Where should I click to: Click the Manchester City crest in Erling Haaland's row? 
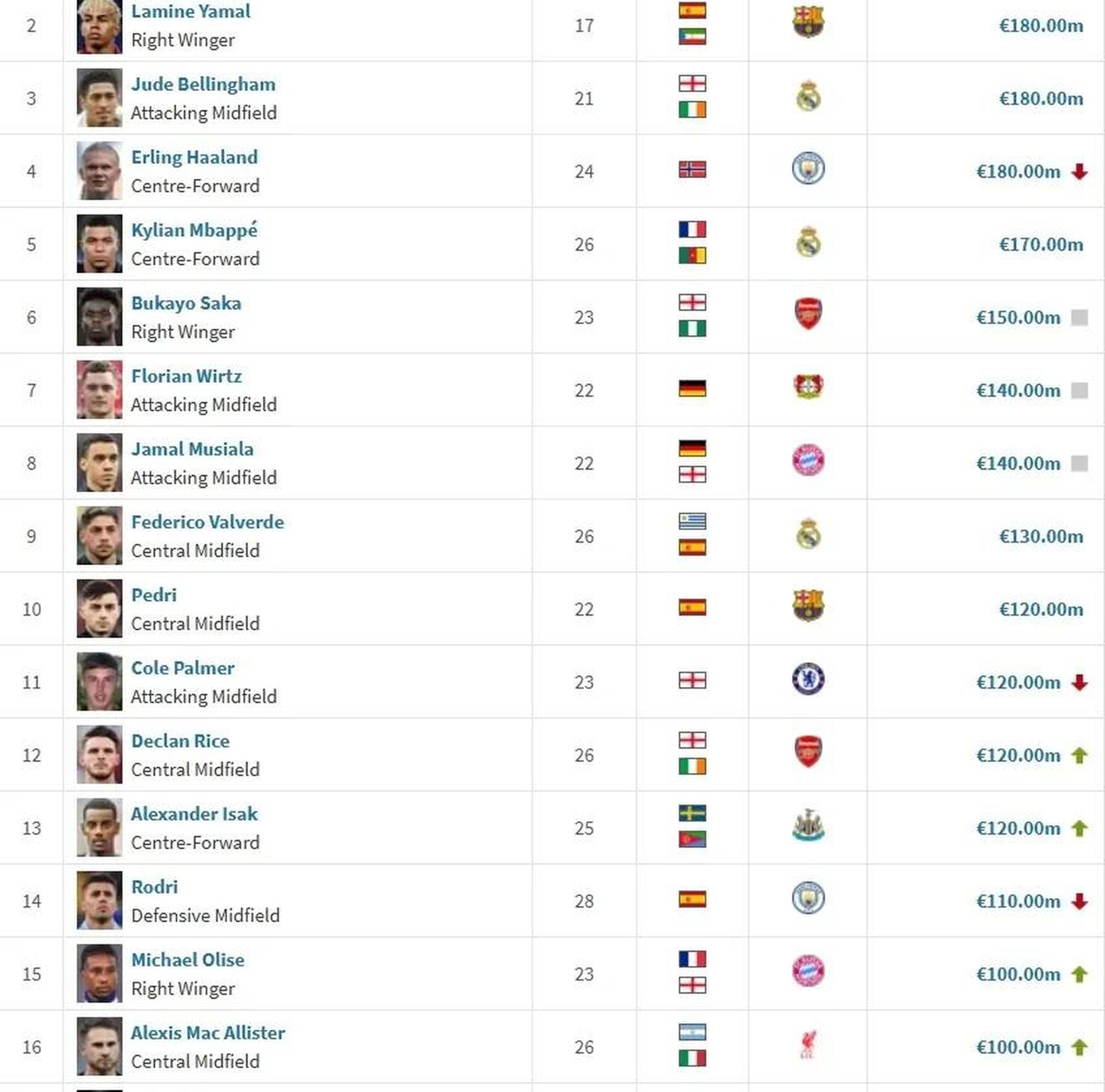tap(808, 168)
